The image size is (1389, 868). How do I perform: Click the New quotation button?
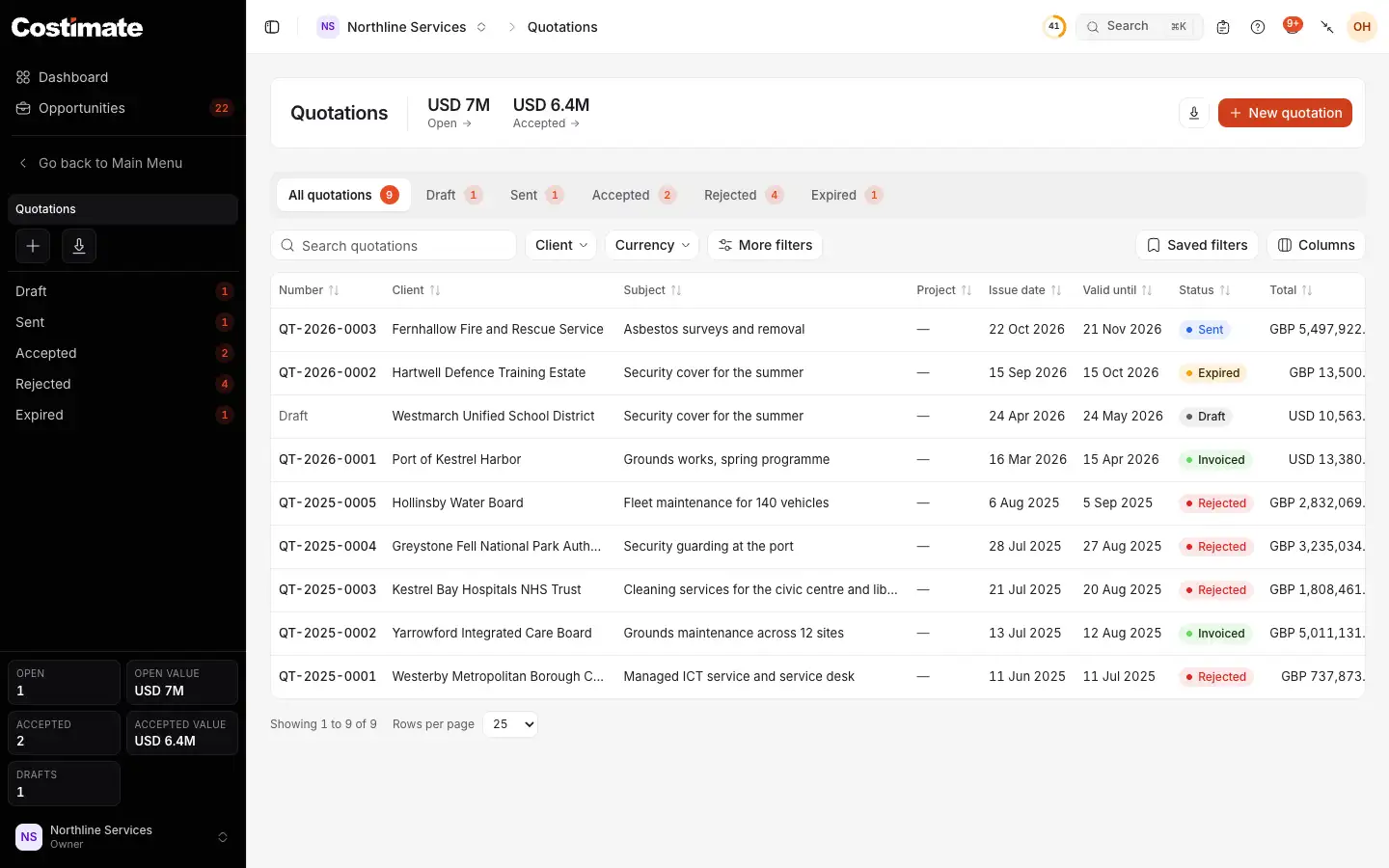coord(1285,113)
